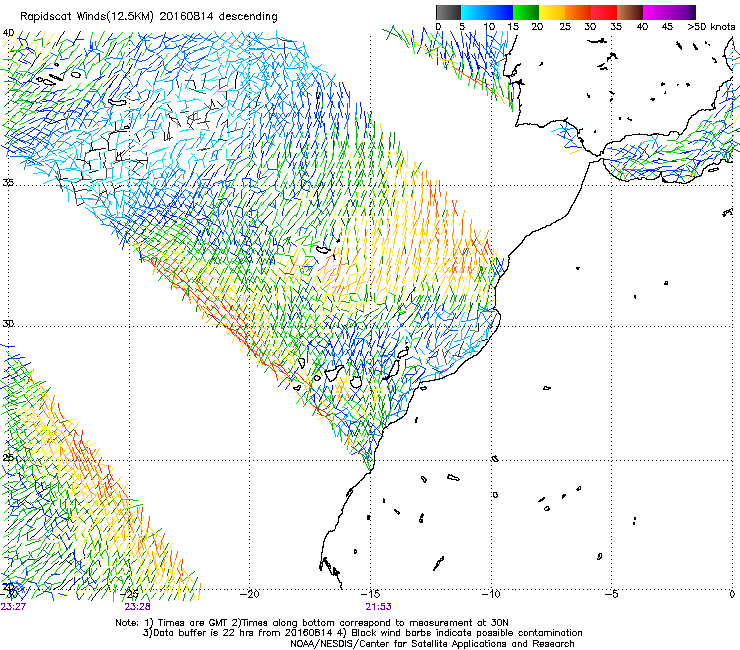Click the '-10' longitude label on bottom axis

click(491, 594)
